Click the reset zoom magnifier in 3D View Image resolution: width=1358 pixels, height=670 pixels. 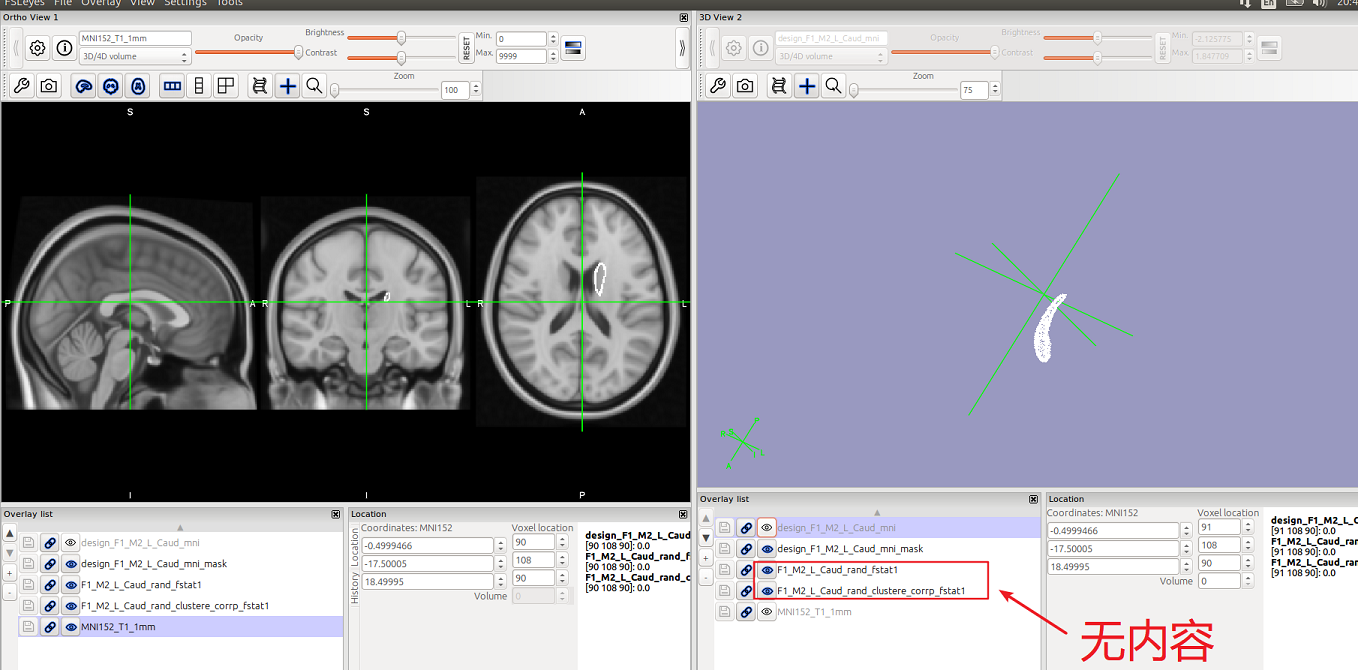point(834,87)
